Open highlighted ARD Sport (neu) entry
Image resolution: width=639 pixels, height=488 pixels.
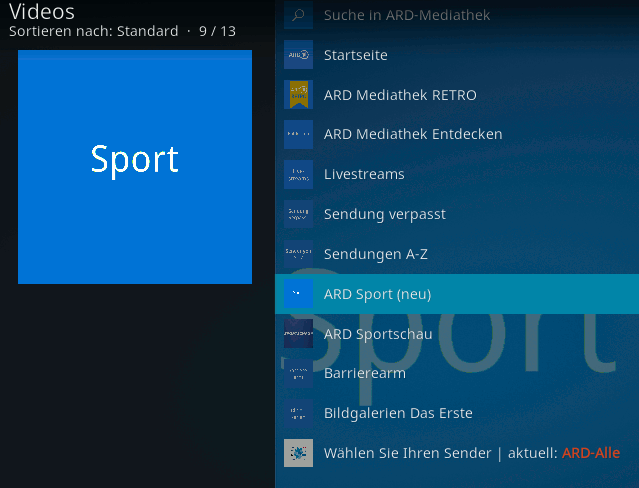457,294
